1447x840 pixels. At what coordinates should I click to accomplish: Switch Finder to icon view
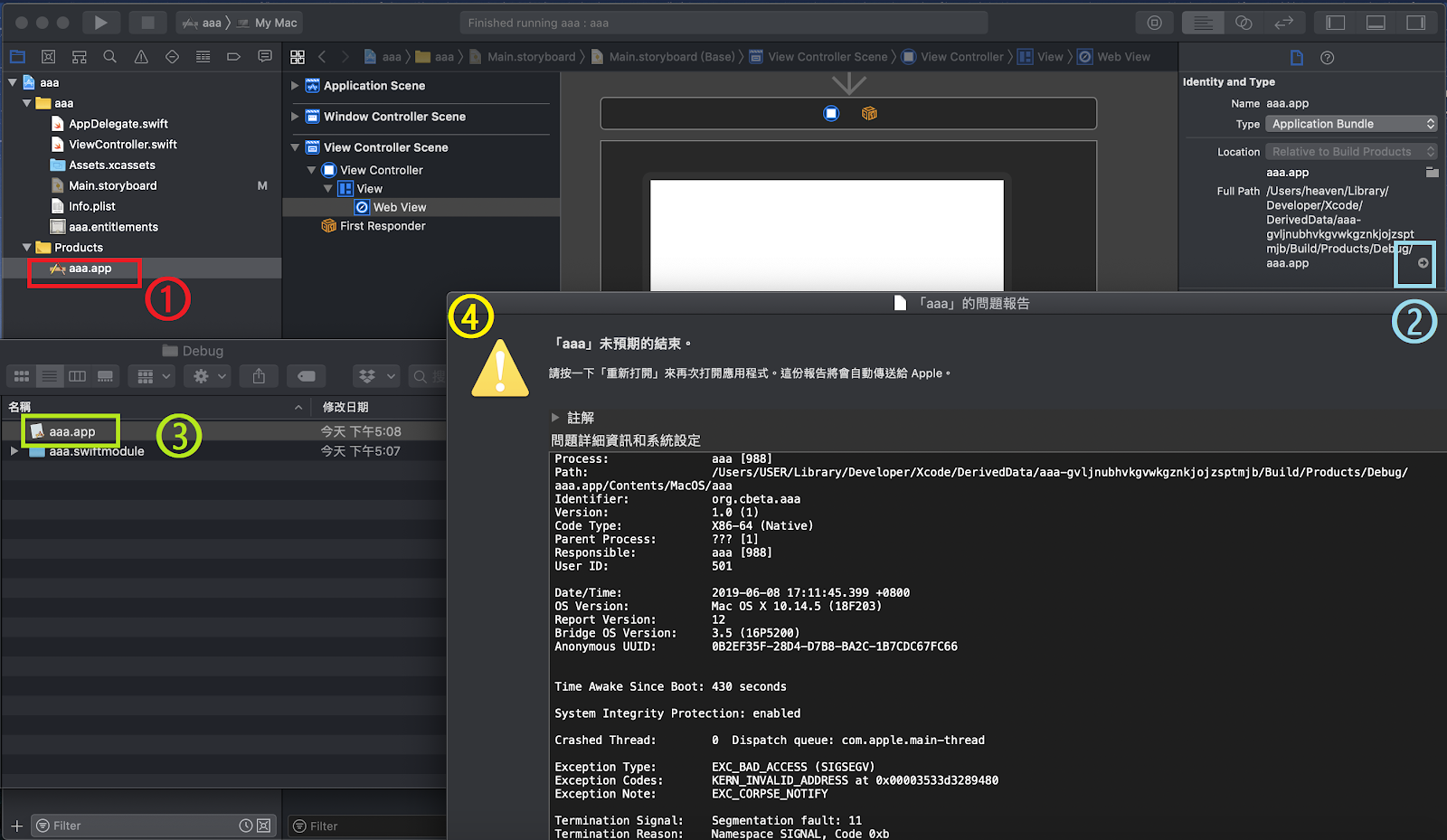pyautogui.click(x=22, y=376)
